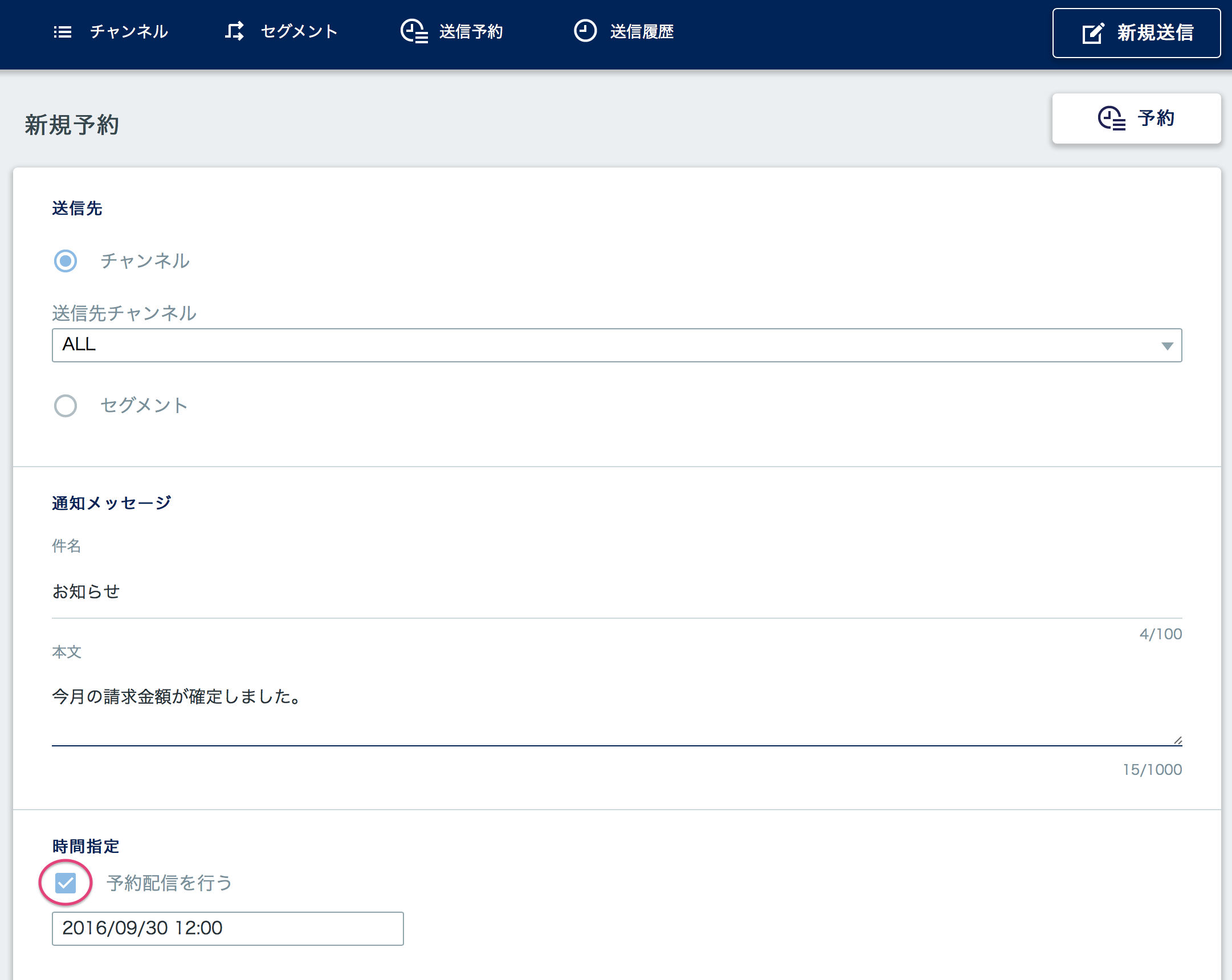Select the チャンネル radio button

[66, 261]
